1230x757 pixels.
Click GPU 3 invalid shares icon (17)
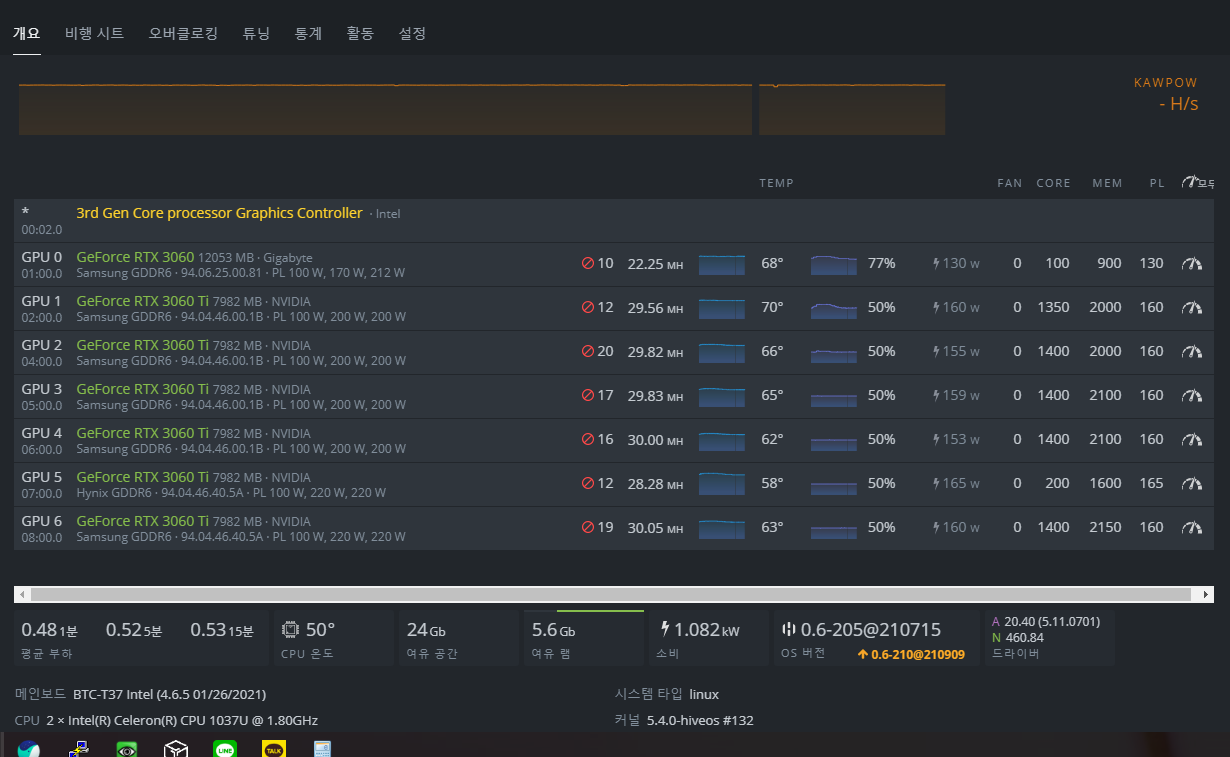pos(588,396)
